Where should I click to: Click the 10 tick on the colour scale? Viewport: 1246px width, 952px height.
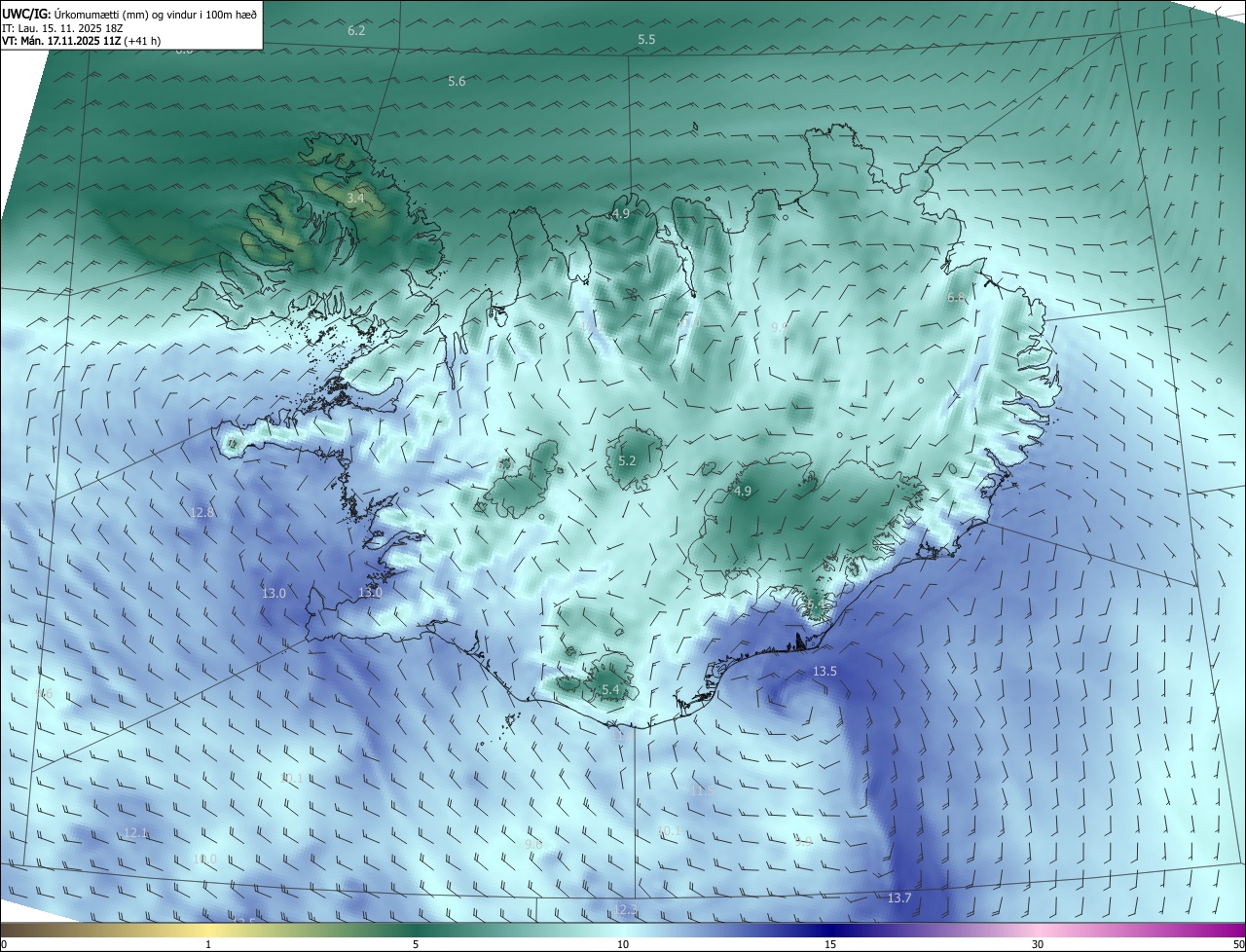pos(623,944)
